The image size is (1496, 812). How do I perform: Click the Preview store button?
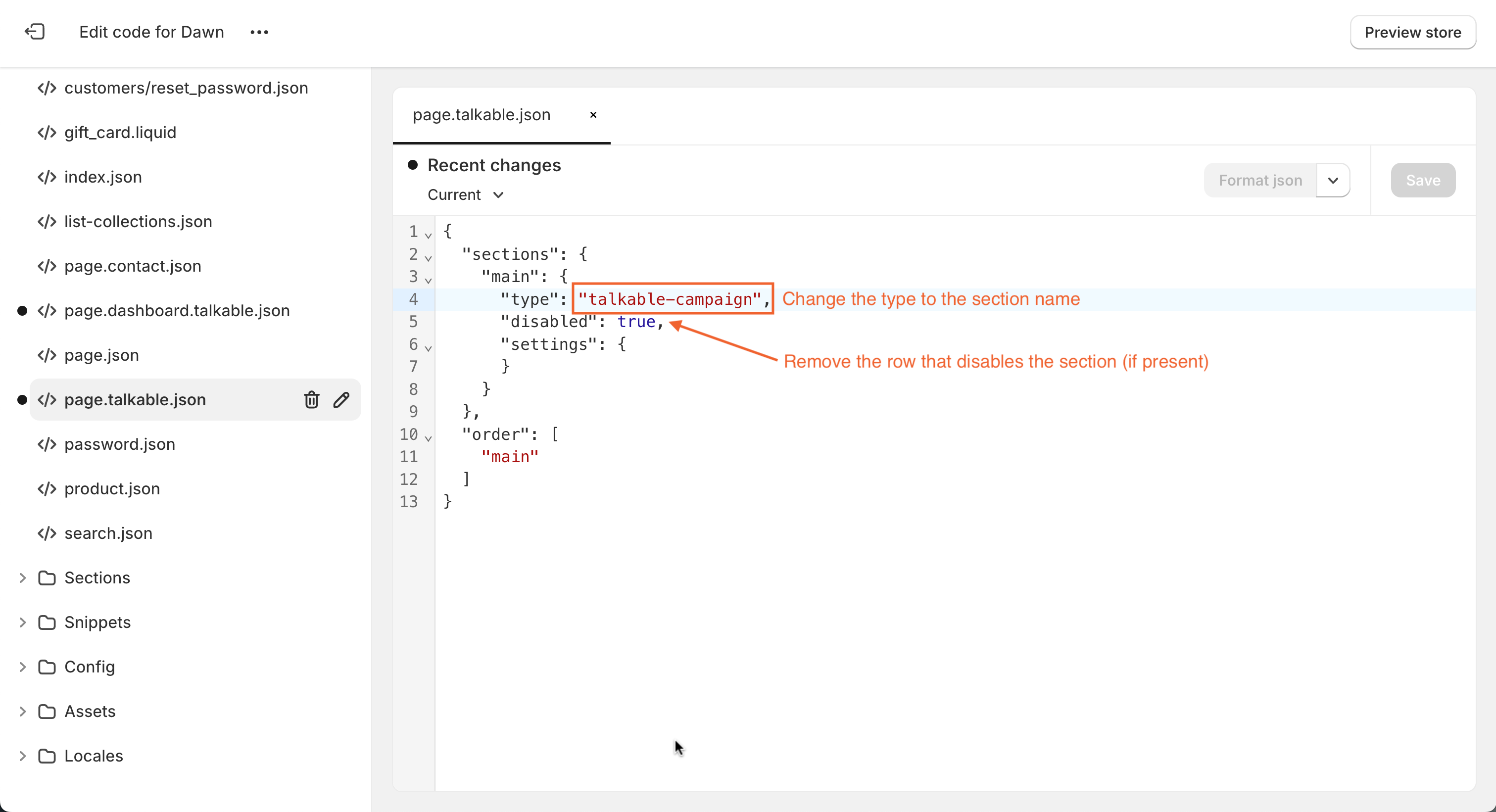pos(1412,32)
